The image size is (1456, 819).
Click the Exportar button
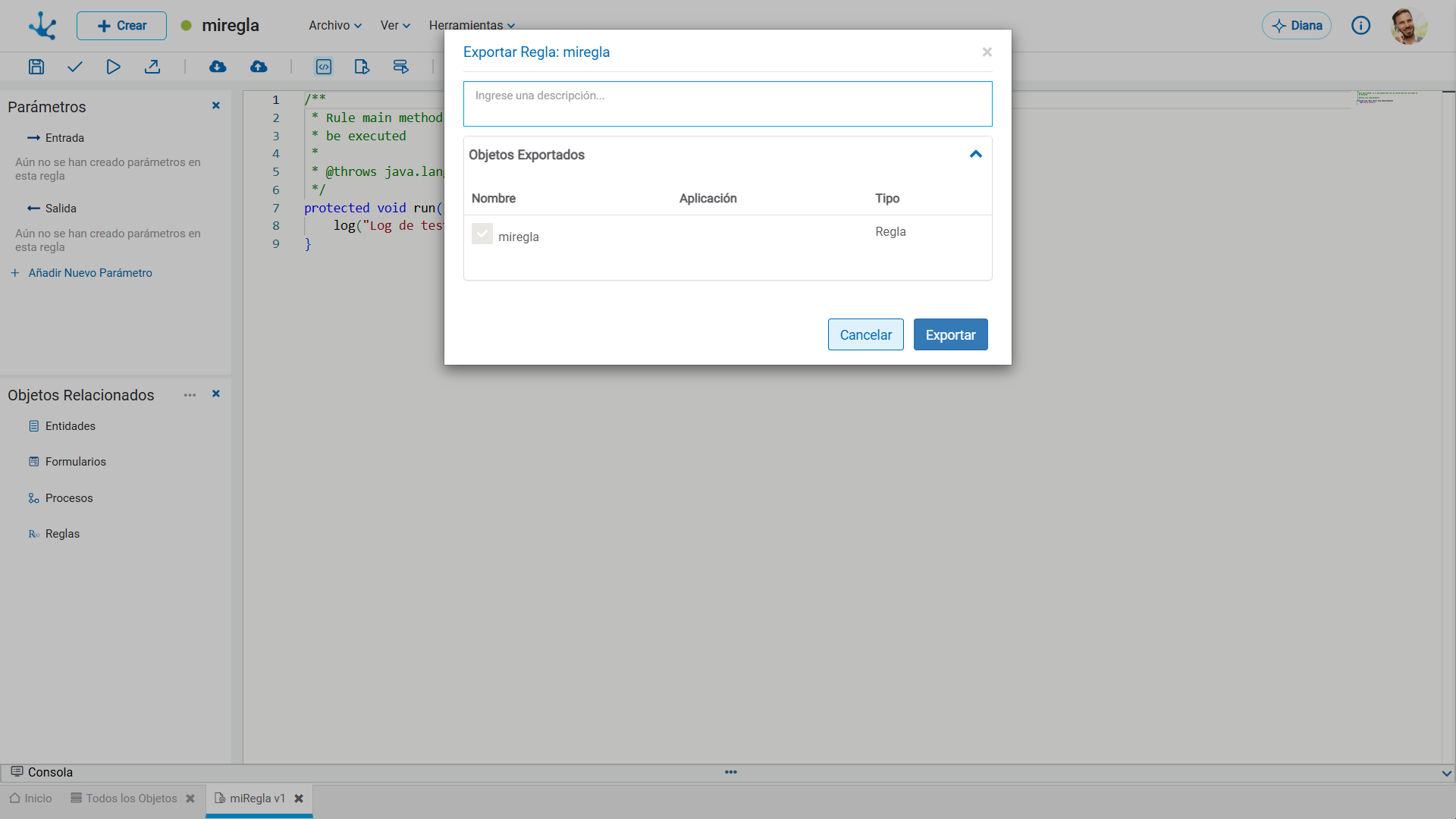point(951,334)
